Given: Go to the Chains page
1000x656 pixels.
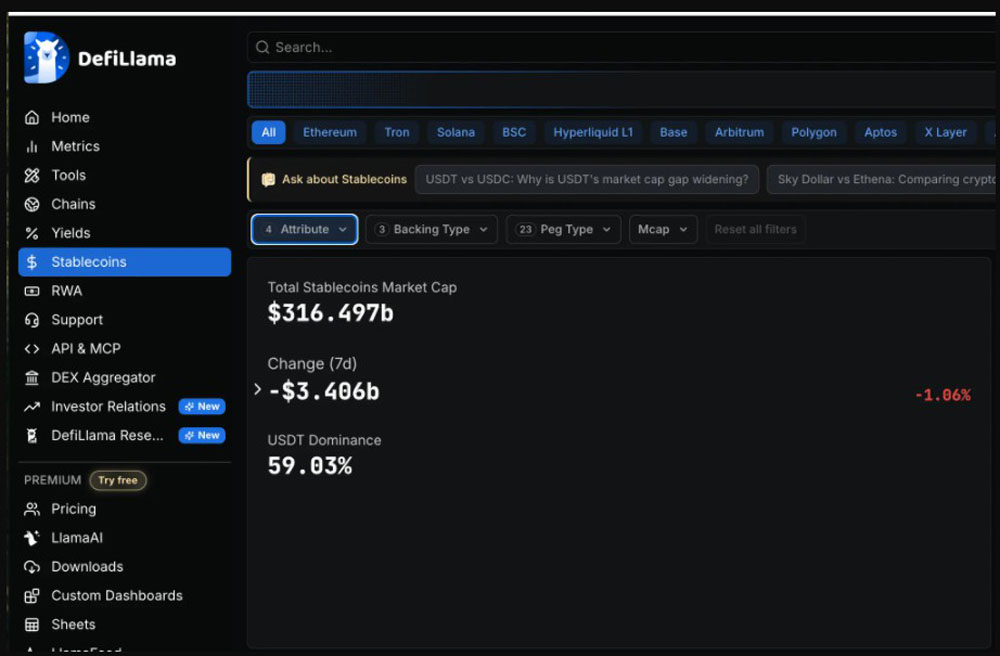Looking at the screenshot, I should point(73,204).
